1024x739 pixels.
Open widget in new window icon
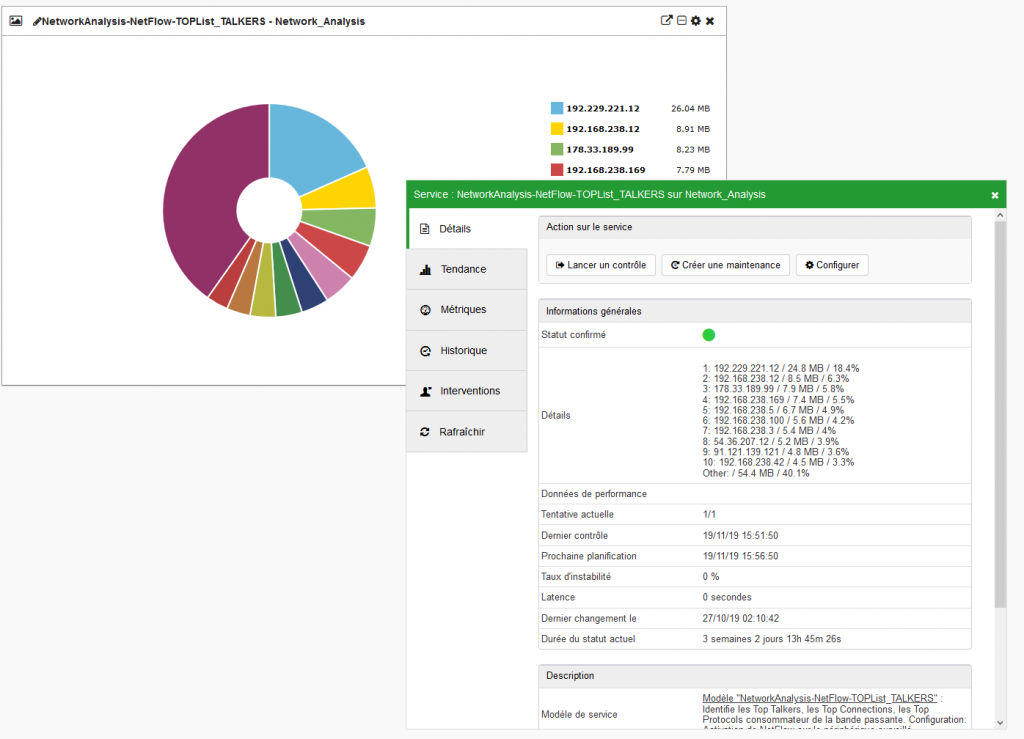point(666,20)
